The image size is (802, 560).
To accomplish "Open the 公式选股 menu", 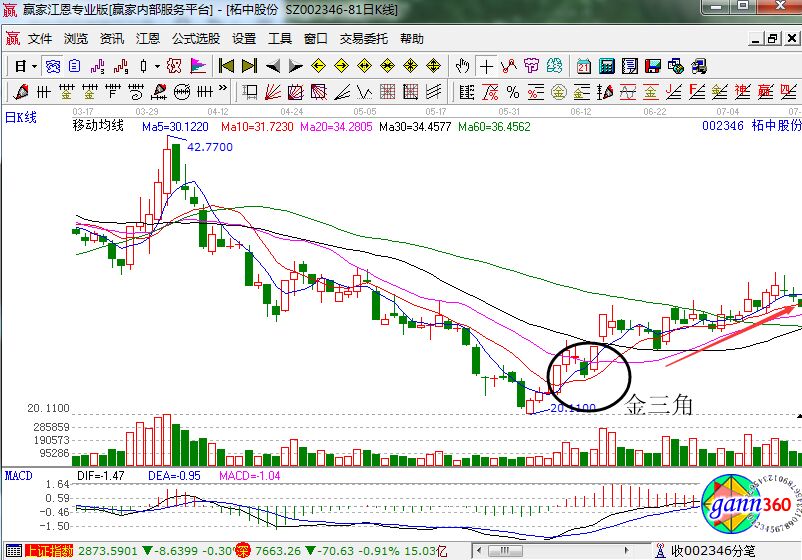I will pyautogui.click(x=195, y=39).
